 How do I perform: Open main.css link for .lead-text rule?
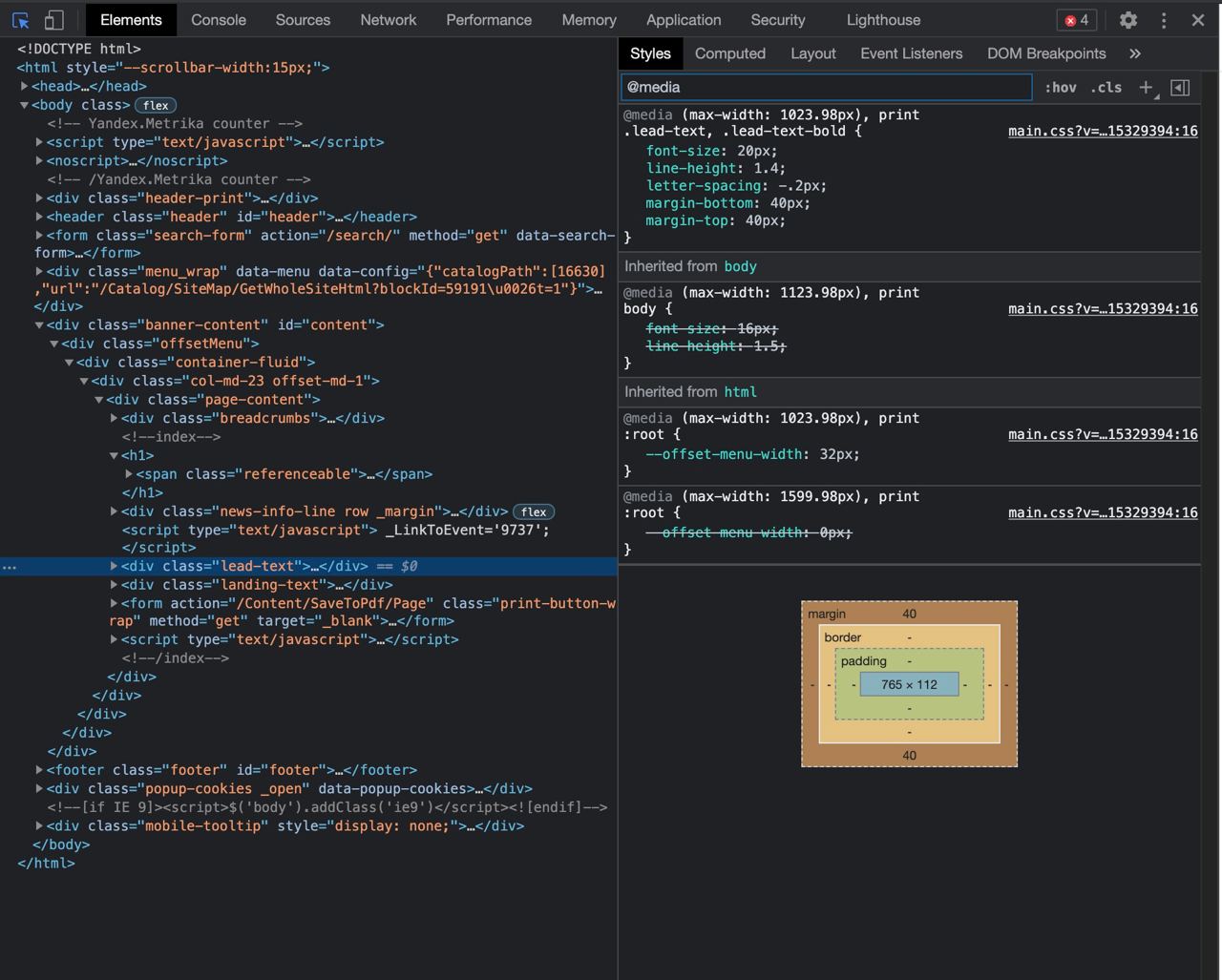[x=1103, y=132]
